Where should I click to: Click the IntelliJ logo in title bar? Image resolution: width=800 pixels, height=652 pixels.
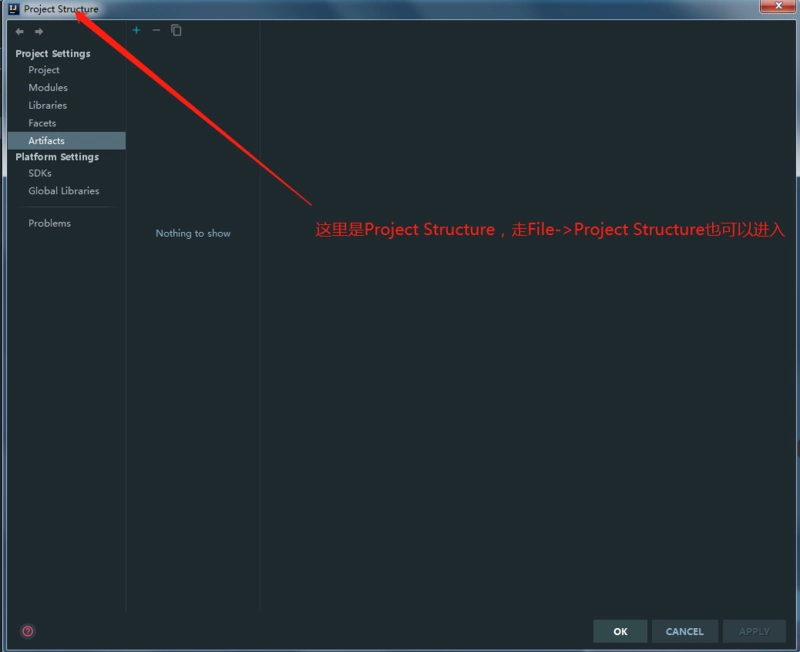click(13, 9)
